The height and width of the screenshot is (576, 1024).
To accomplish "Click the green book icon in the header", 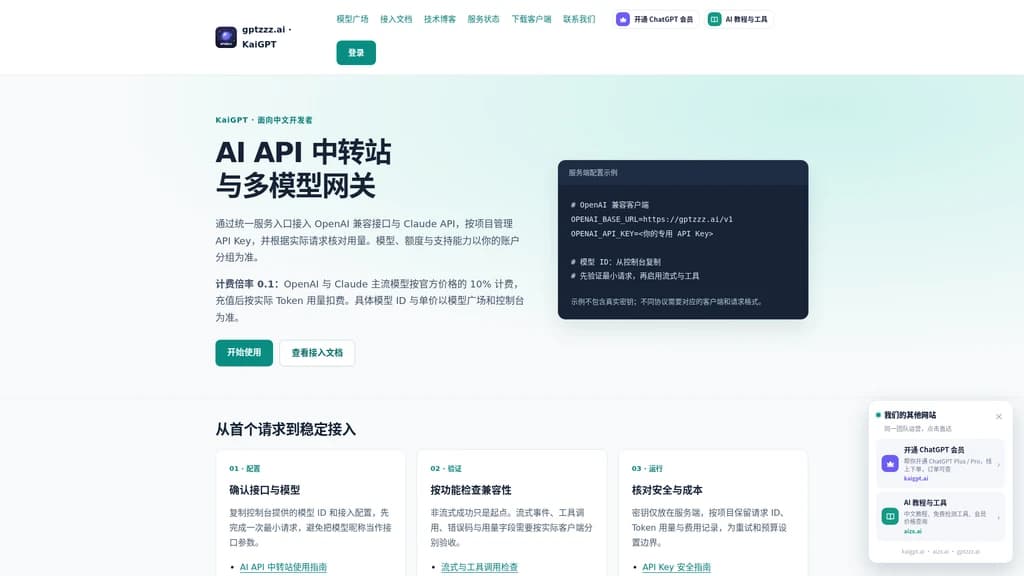I will coord(714,20).
